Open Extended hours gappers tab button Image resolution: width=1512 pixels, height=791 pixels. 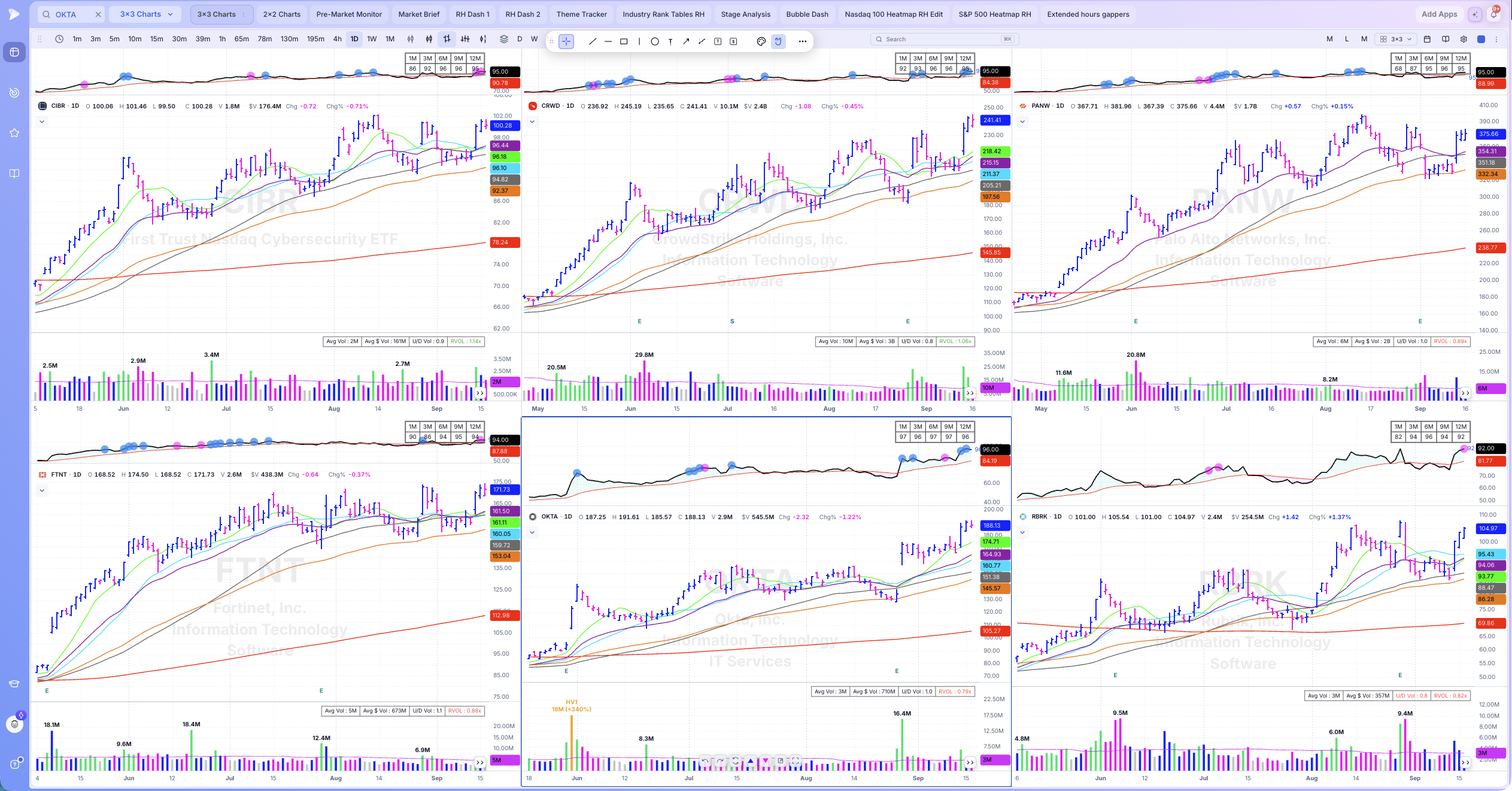(x=1088, y=14)
